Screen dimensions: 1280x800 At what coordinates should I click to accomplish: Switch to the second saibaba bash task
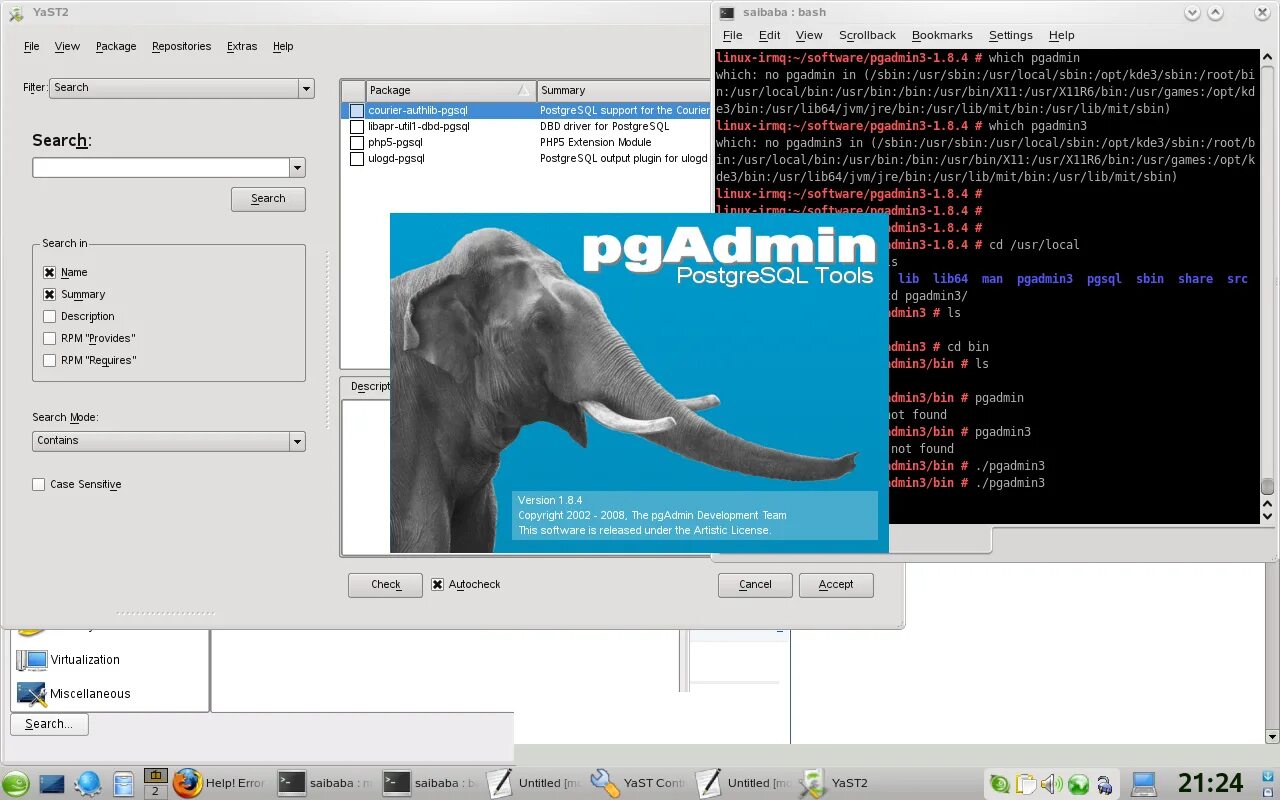[x=430, y=783]
